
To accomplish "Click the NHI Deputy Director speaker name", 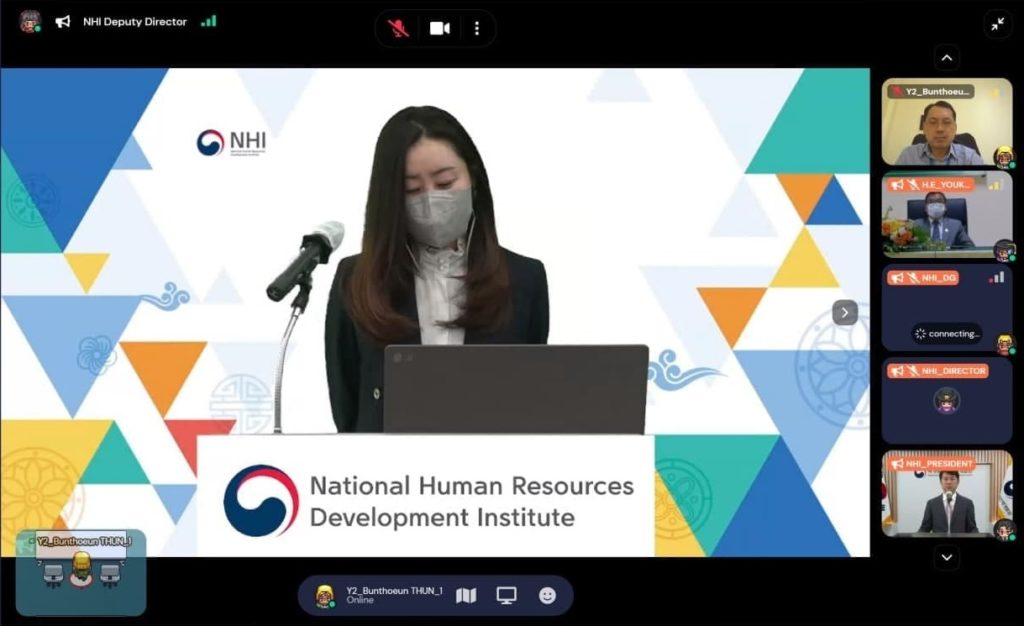I will [135, 22].
